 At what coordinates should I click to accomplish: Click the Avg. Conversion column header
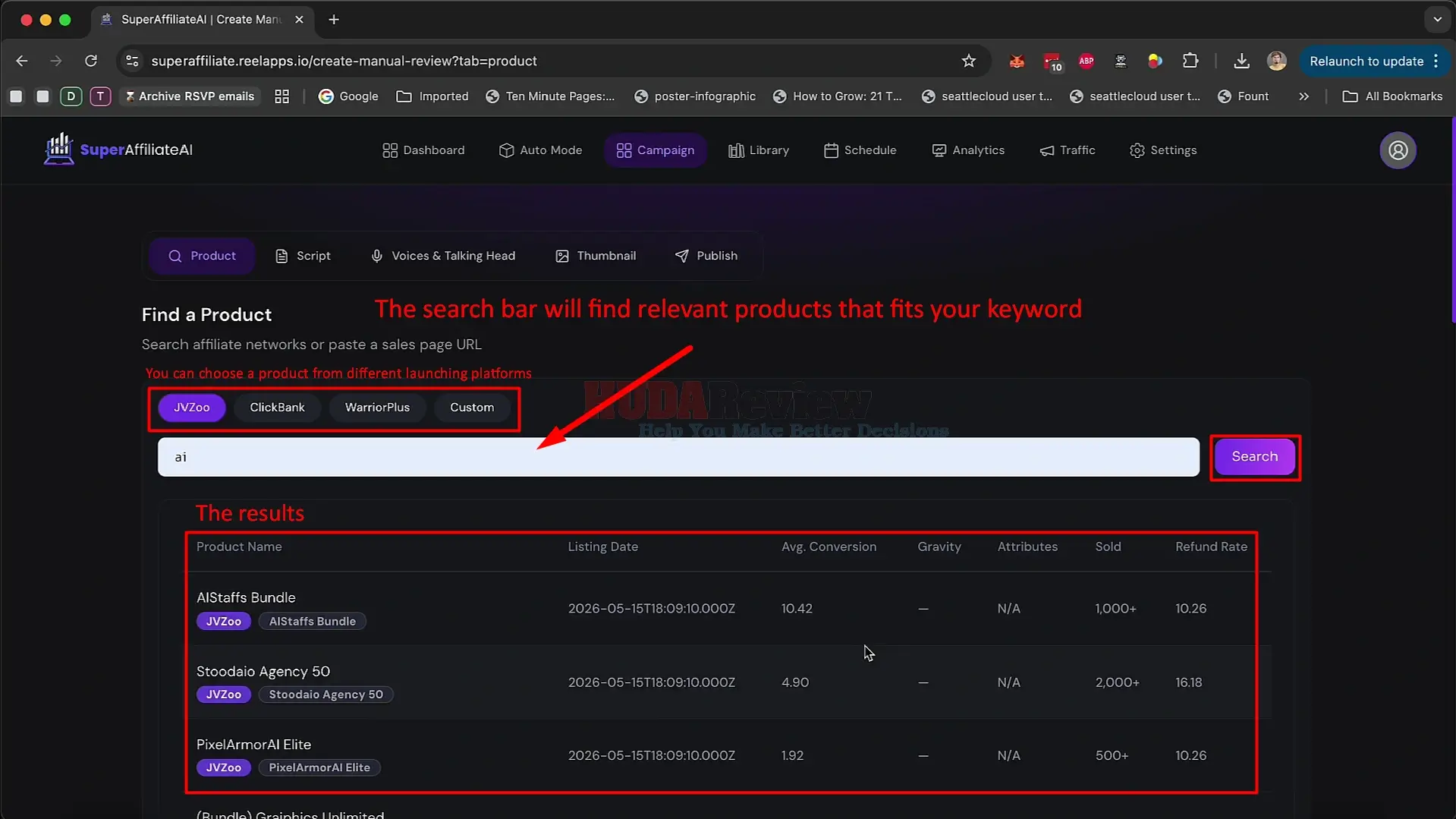point(829,547)
